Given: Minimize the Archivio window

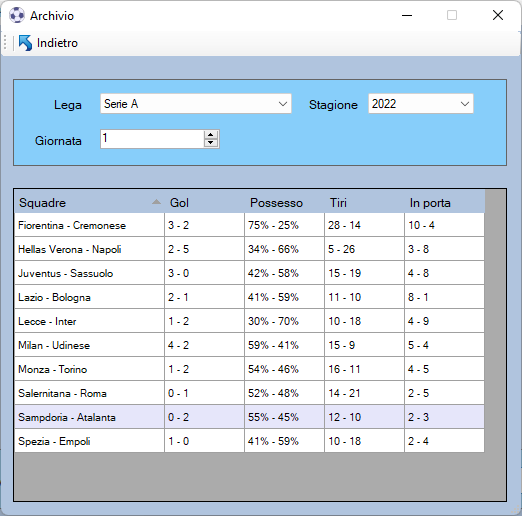Looking at the screenshot, I should [x=407, y=15].
